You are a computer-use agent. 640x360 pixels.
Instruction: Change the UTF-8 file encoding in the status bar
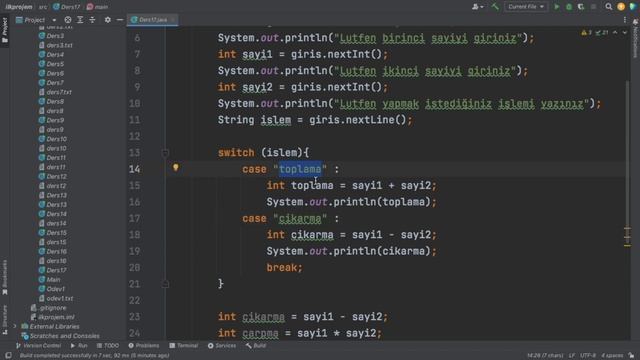[588, 356]
